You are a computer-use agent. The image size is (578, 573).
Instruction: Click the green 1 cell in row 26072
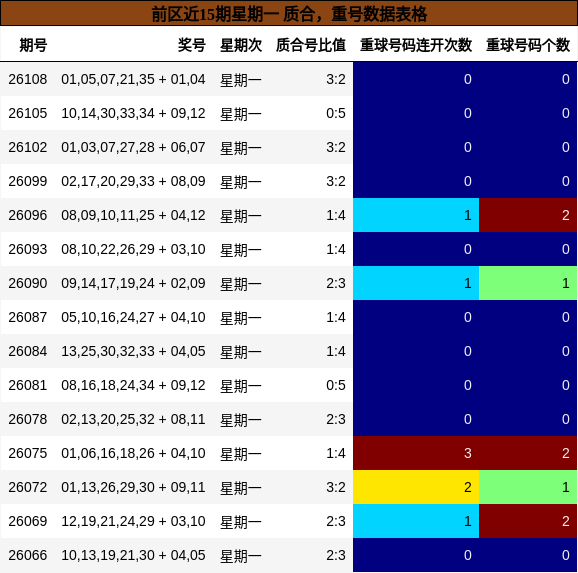528,487
